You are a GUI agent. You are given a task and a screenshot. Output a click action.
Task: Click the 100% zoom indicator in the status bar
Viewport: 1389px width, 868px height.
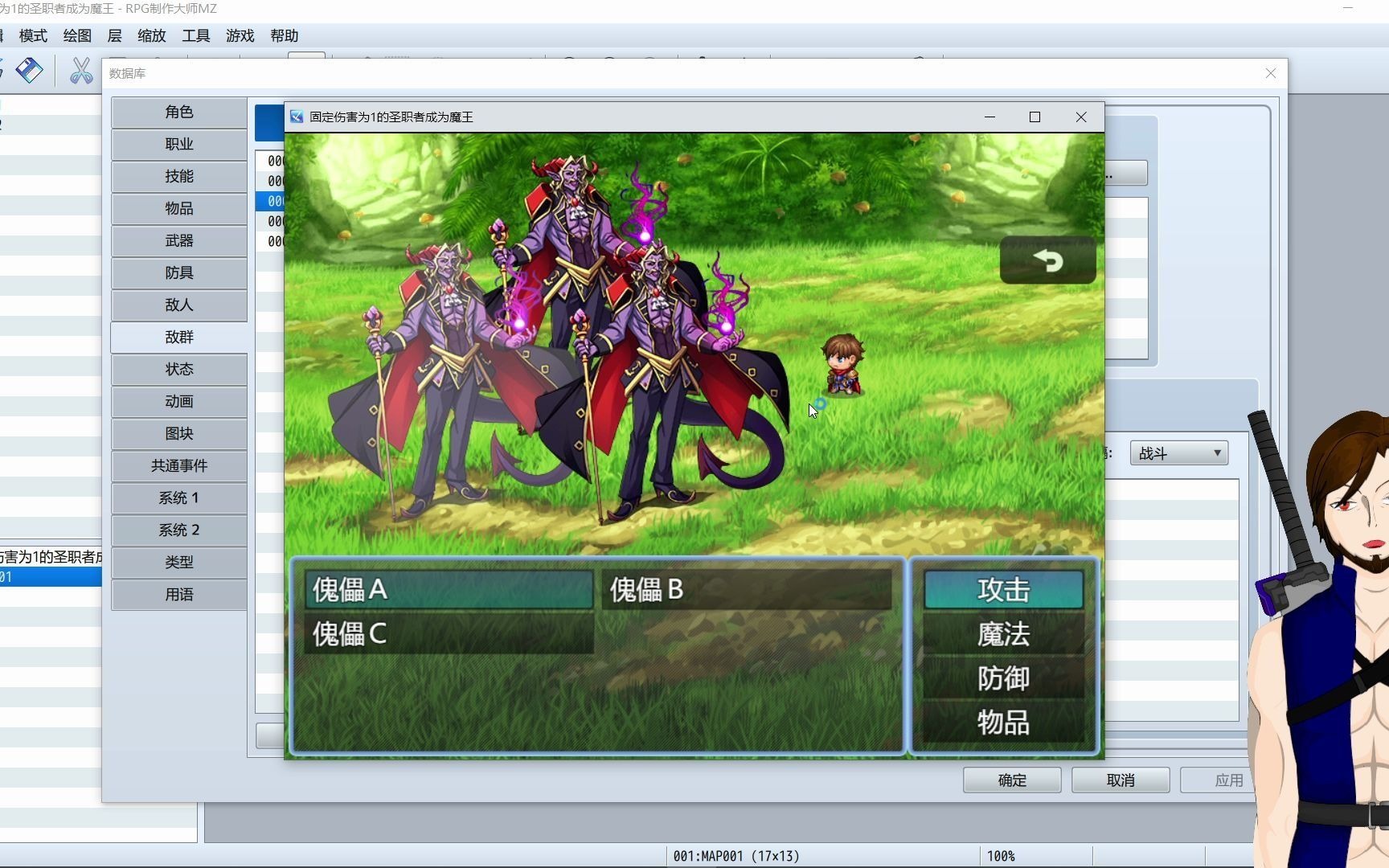click(x=1002, y=856)
